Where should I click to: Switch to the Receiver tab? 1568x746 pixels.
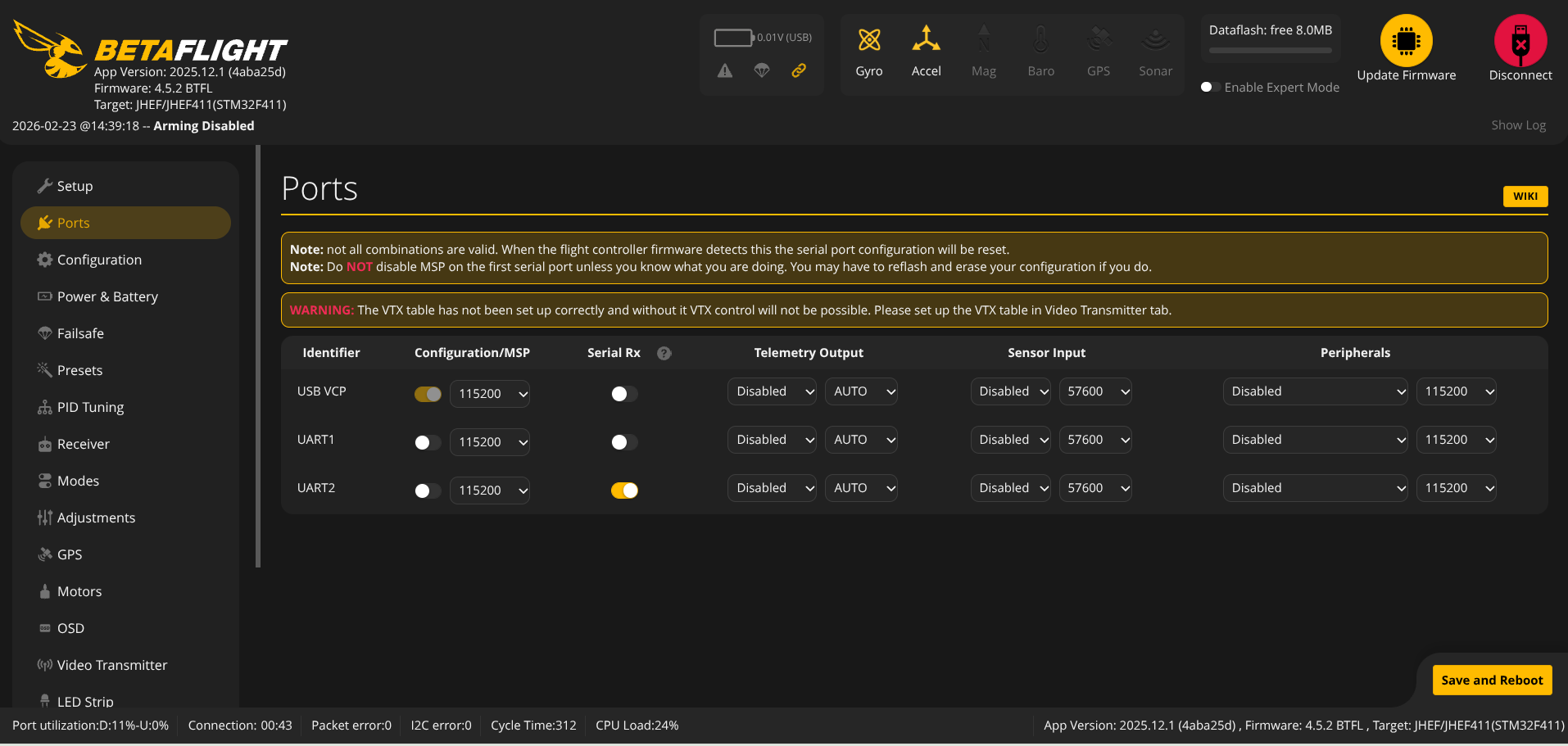coord(83,444)
